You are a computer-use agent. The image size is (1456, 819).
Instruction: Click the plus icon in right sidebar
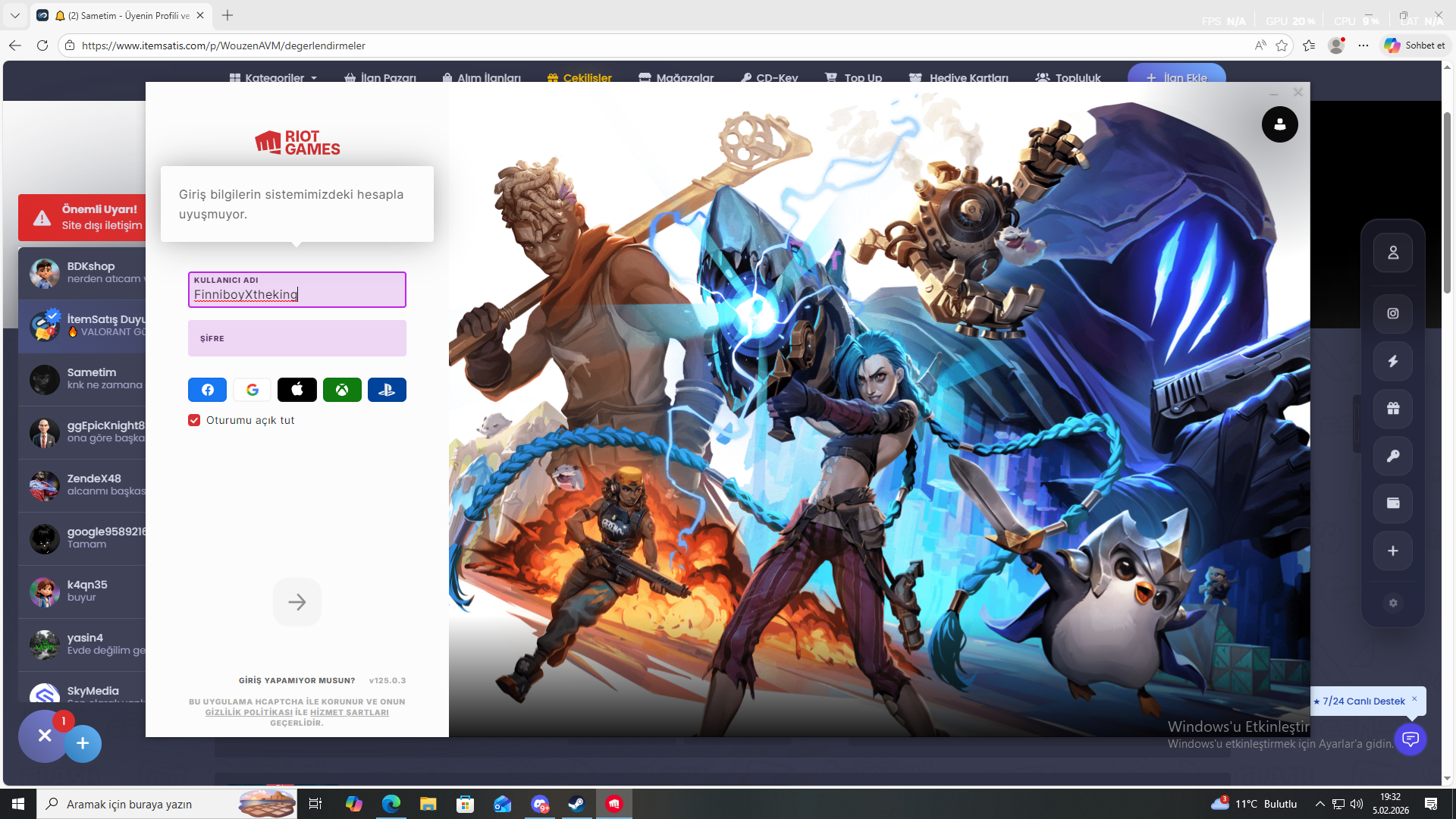1393,551
